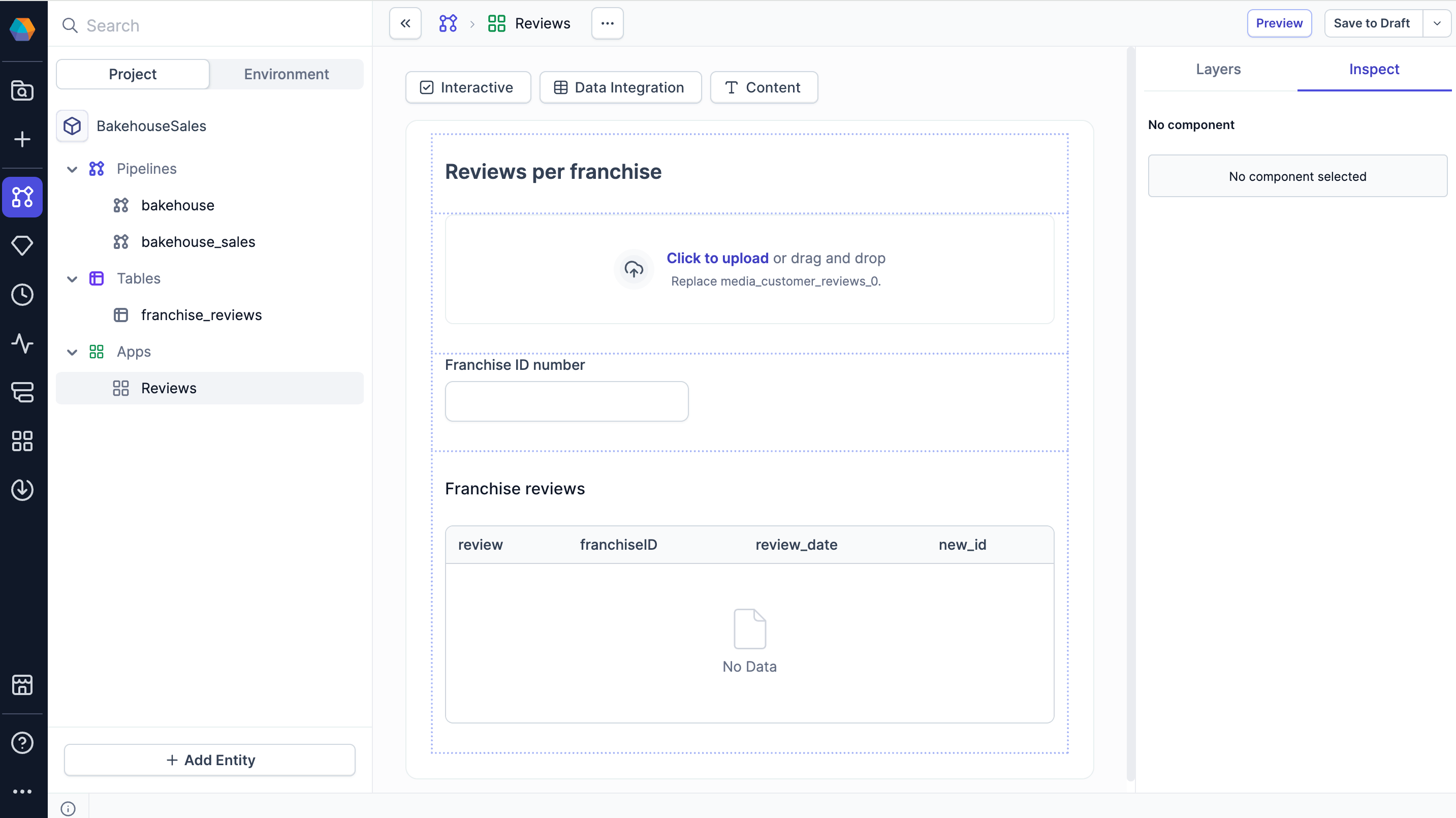
Task: Open the franchise_reviews table
Action: tap(202, 315)
